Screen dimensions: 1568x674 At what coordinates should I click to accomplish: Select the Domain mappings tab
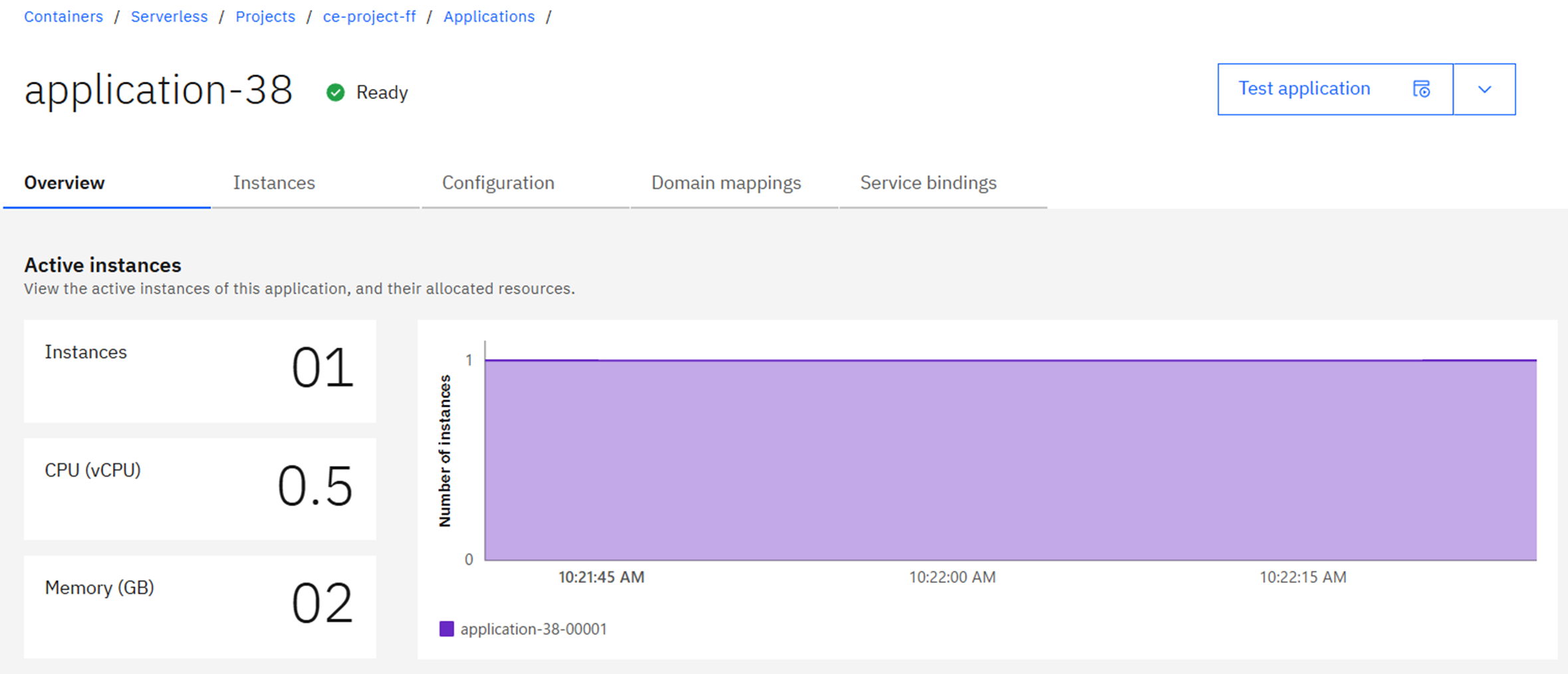726,182
